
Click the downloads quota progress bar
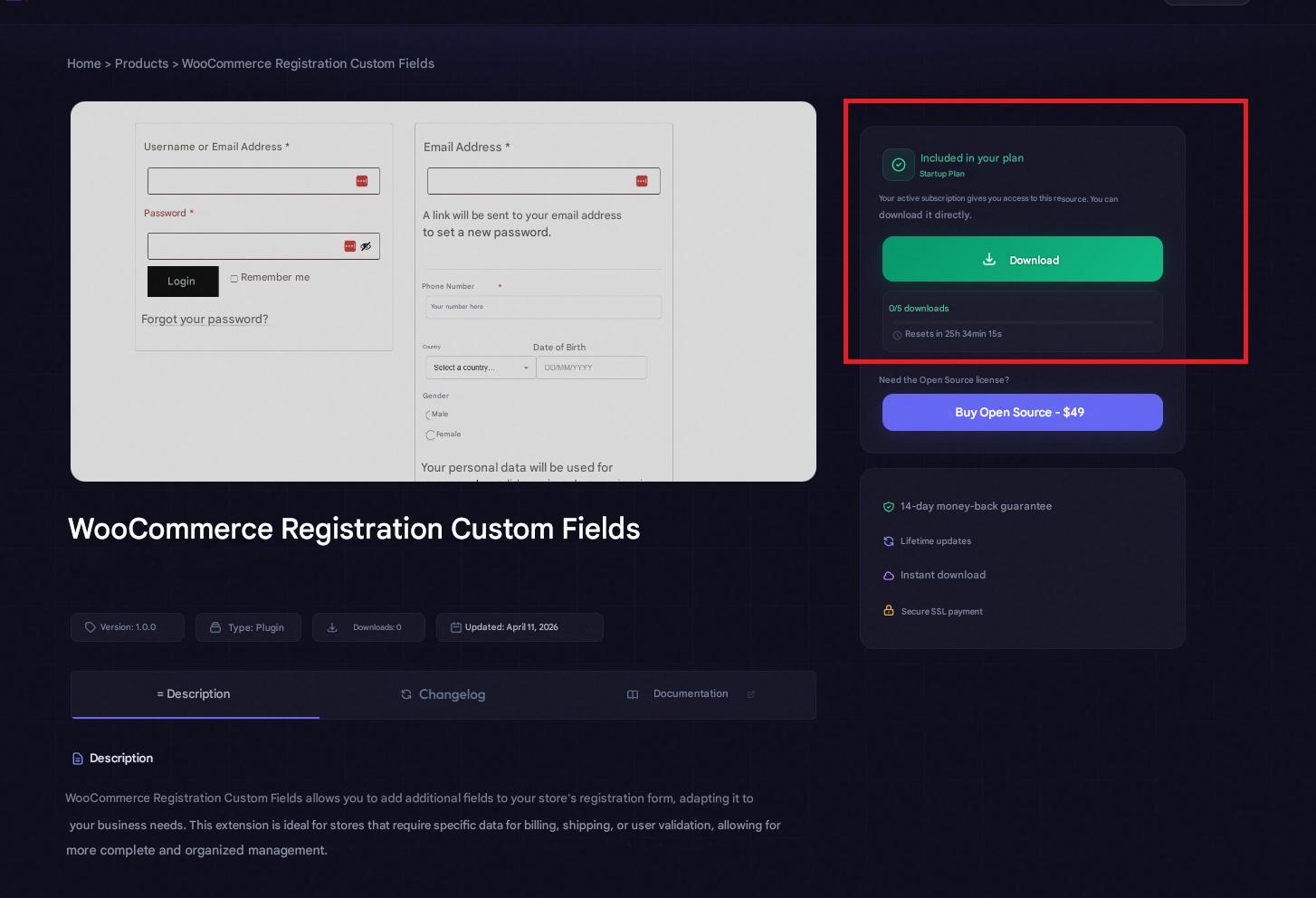point(1022,321)
